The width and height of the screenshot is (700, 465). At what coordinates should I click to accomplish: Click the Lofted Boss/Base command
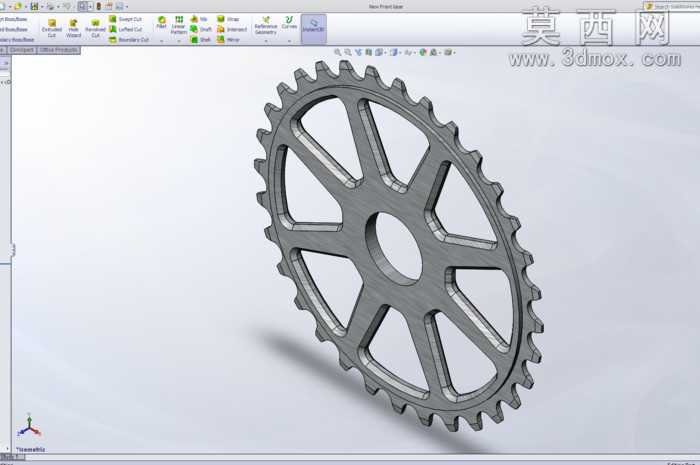point(13,29)
